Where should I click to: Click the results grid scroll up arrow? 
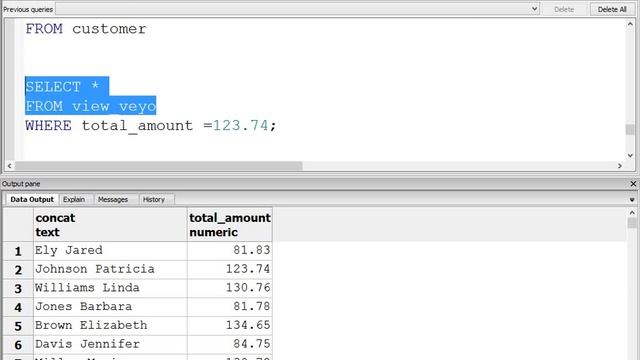[632, 213]
